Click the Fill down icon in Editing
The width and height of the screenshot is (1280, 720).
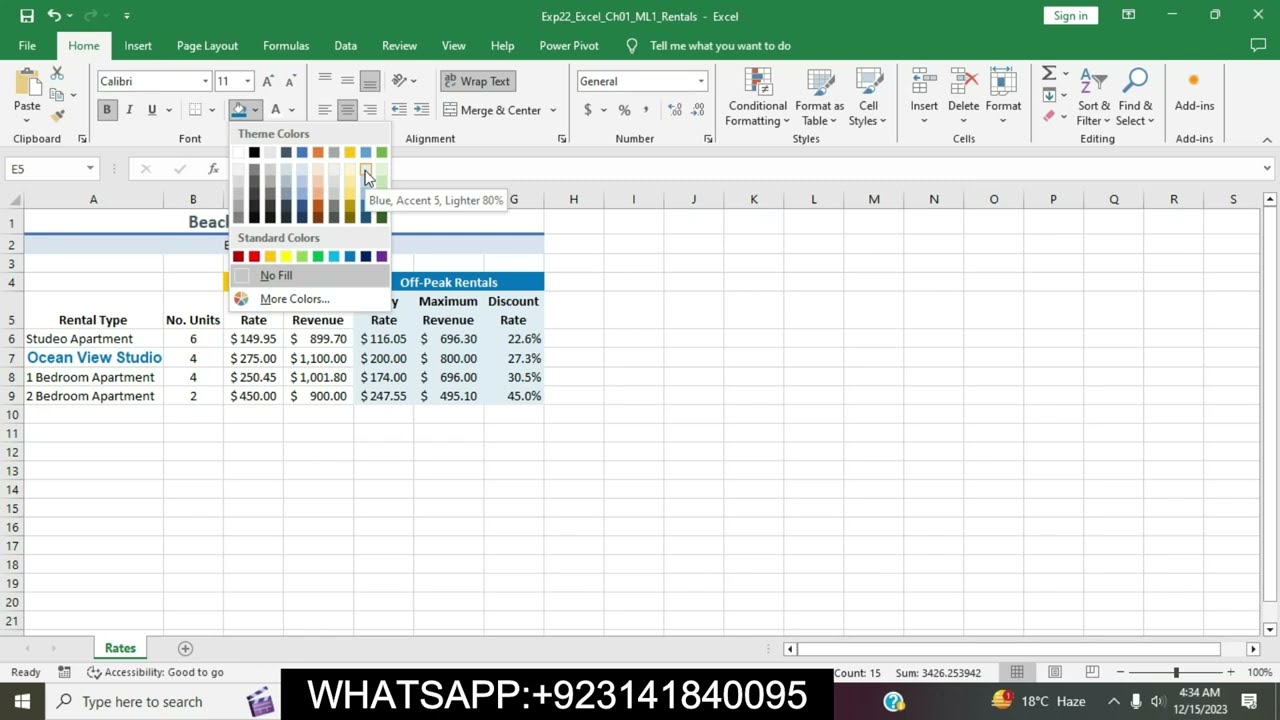click(1049, 95)
